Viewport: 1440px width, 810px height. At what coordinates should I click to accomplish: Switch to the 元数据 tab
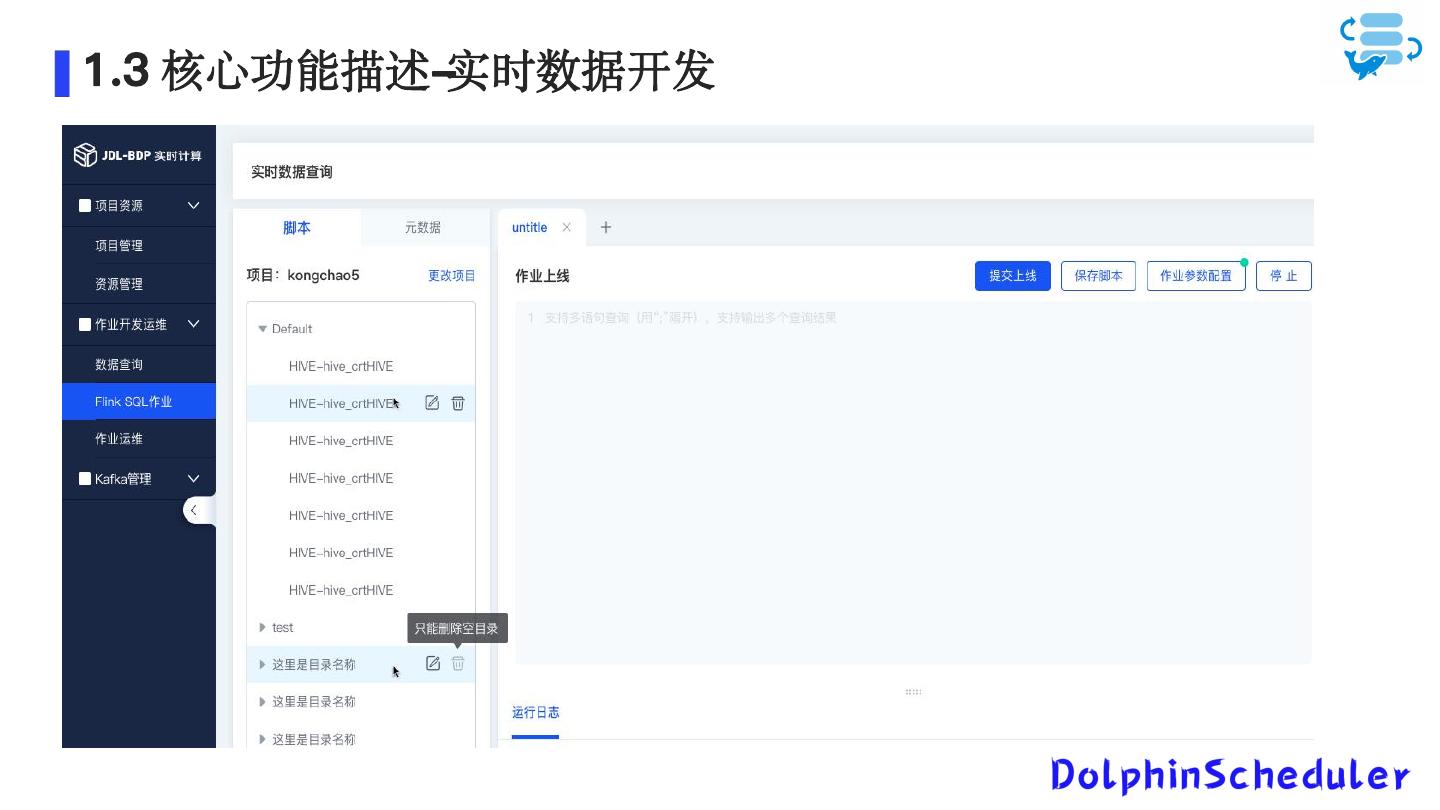point(422,228)
